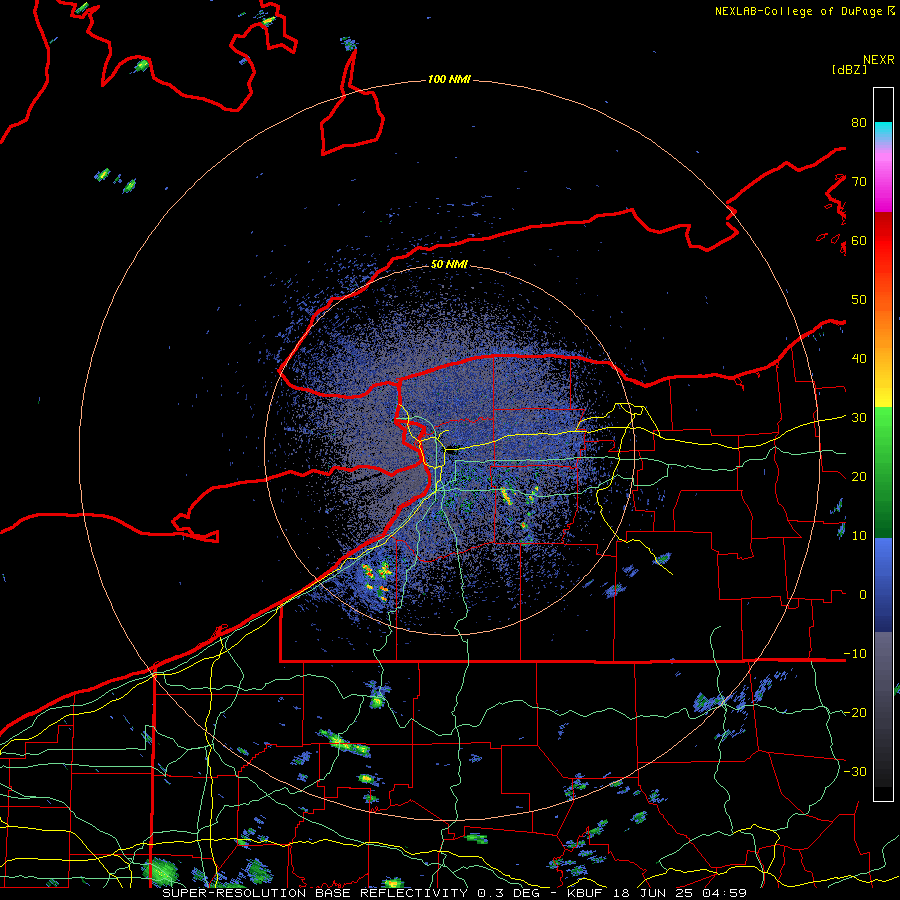Click the 30 value on dBZ scale
This screenshot has height=900, width=900.
pos(859,418)
